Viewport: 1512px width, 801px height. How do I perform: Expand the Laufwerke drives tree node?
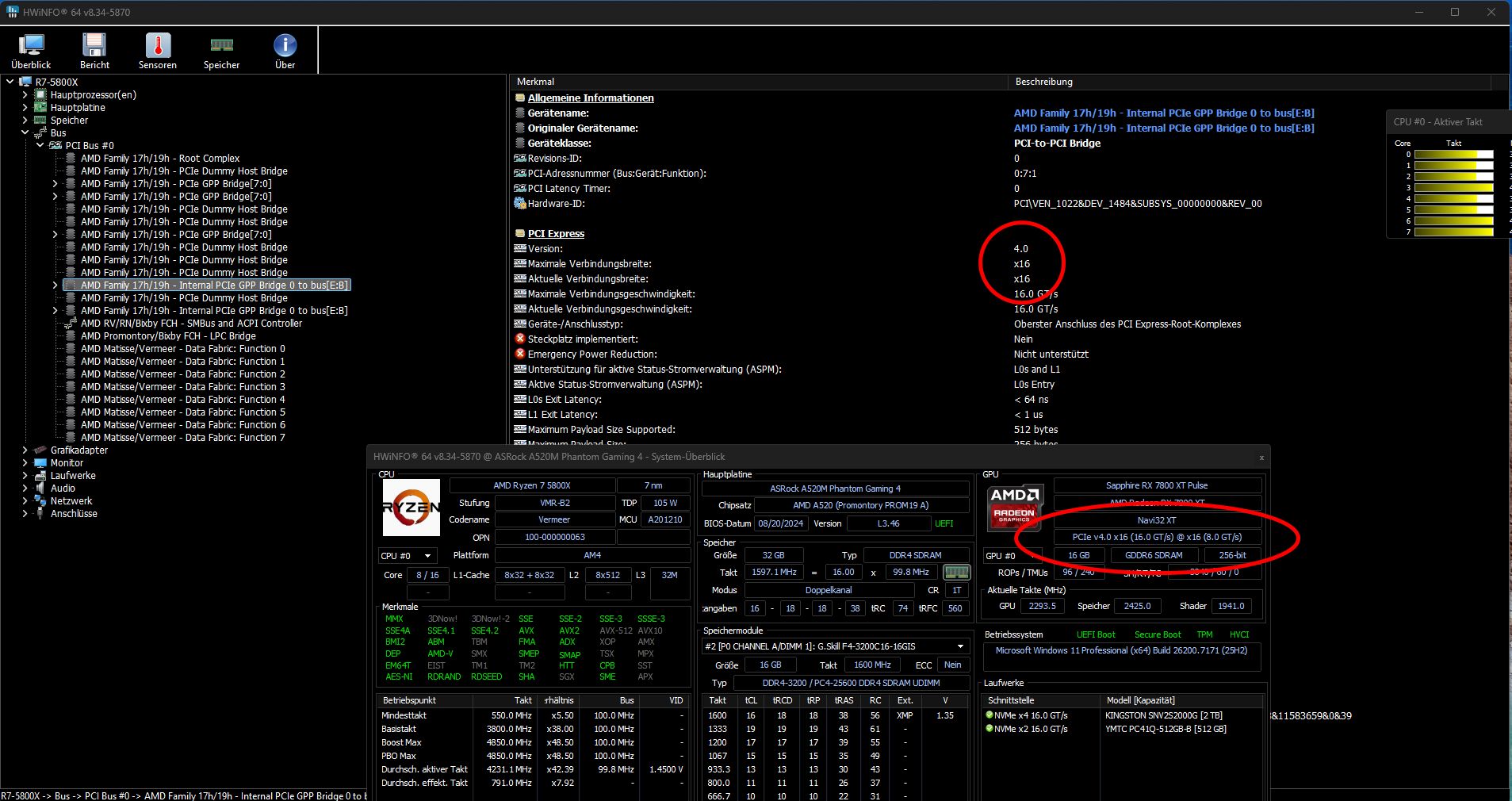tap(25, 475)
